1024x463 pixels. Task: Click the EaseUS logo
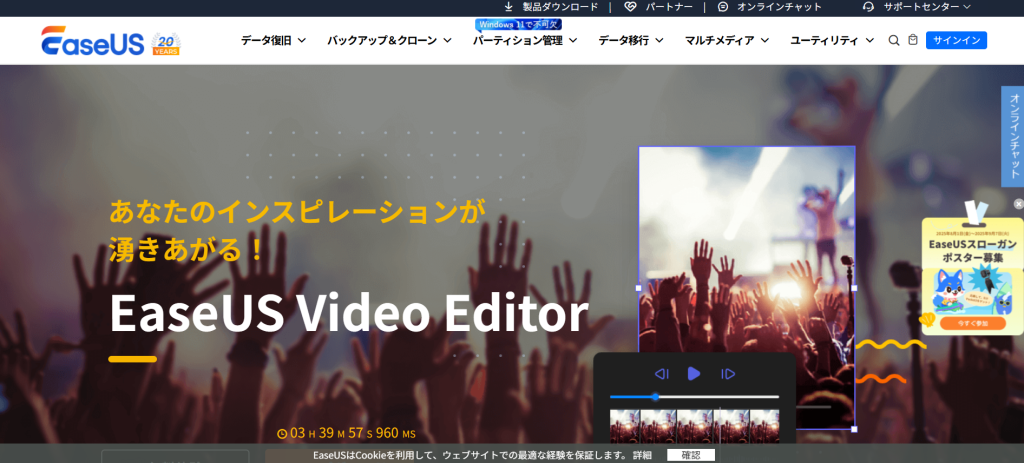(x=92, y=41)
